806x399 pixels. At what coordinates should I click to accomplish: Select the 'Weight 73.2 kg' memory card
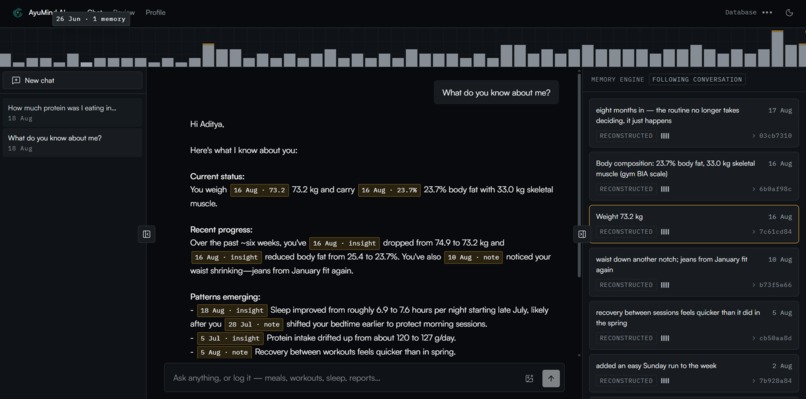pyautogui.click(x=693, y=224)
